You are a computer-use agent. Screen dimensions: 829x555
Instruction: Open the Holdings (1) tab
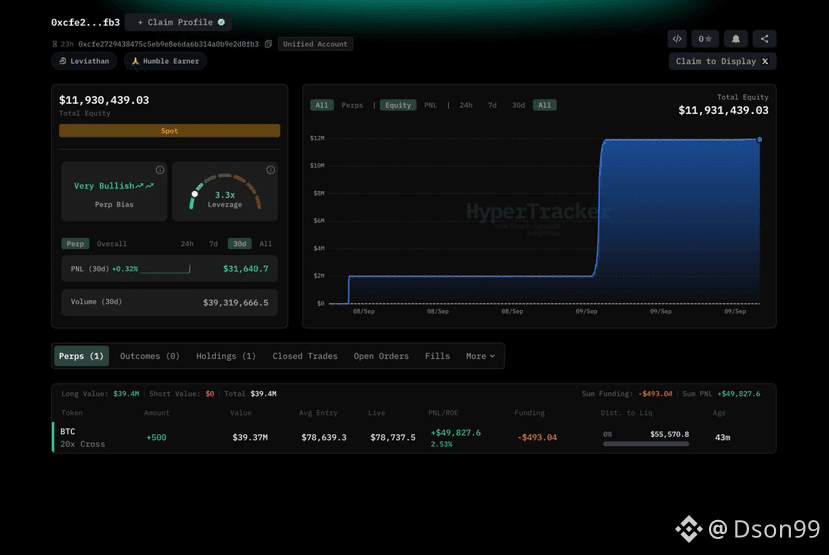(226, 356)
